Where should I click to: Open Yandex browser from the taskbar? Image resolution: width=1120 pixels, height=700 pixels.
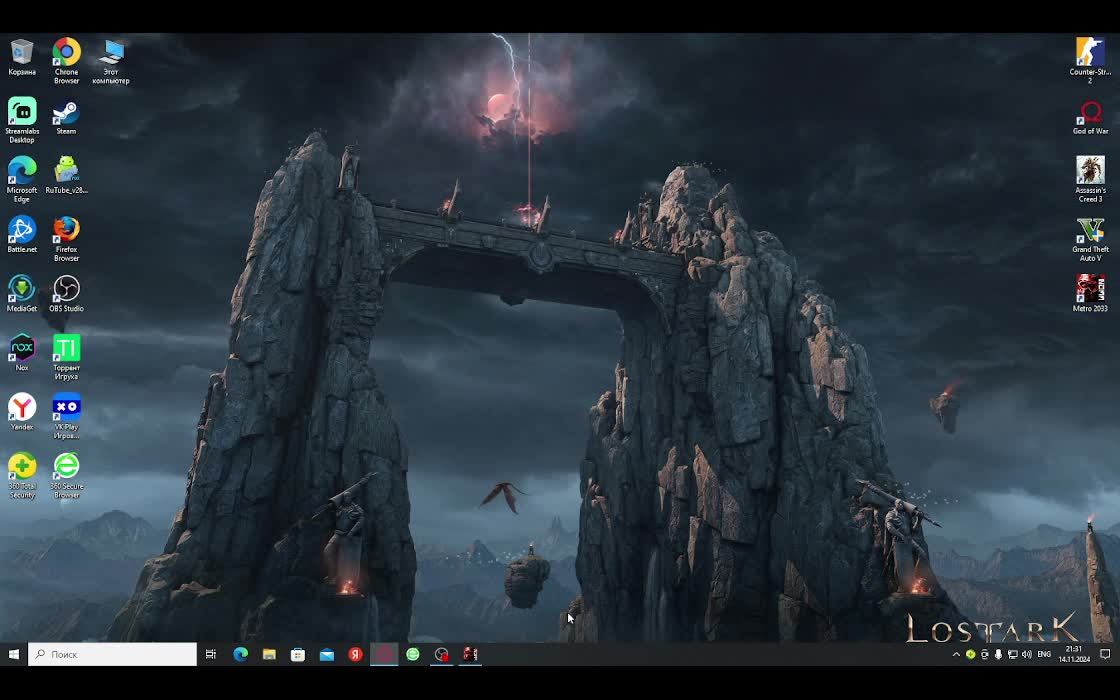coord(355,654)
